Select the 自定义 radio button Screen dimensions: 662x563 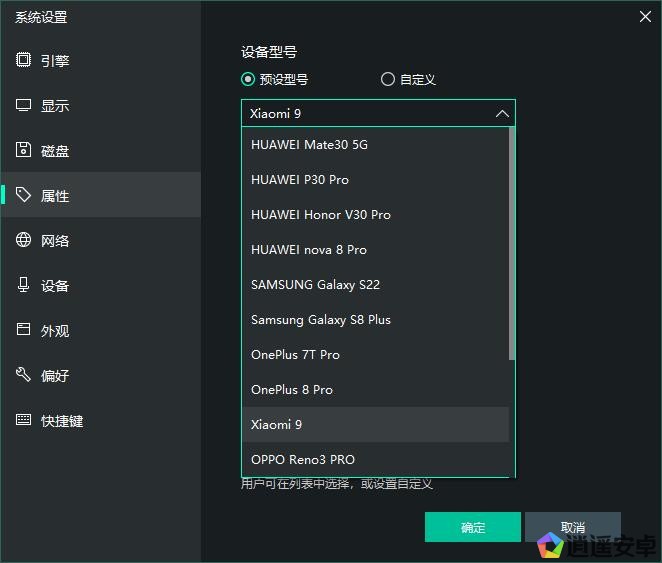[x=388, y=79]
